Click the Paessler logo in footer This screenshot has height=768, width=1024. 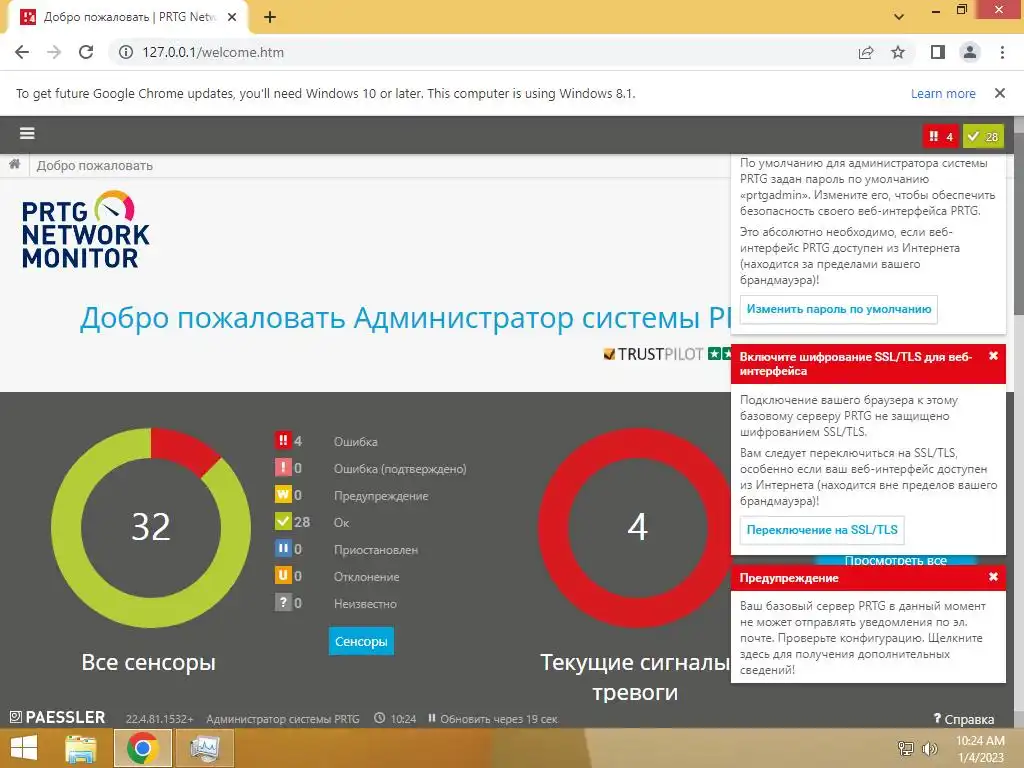[x=57, y=717]
